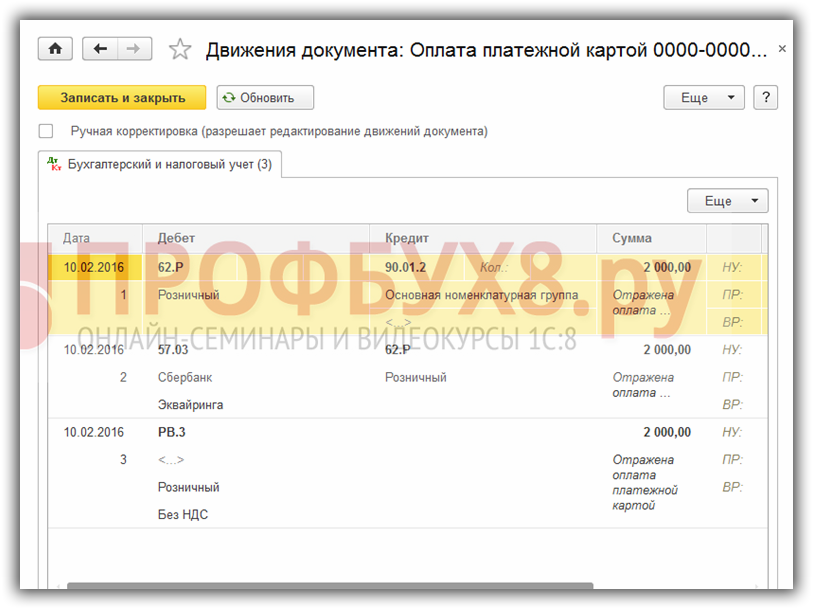Open the table Еще dropdown menu

pos(727,201)
